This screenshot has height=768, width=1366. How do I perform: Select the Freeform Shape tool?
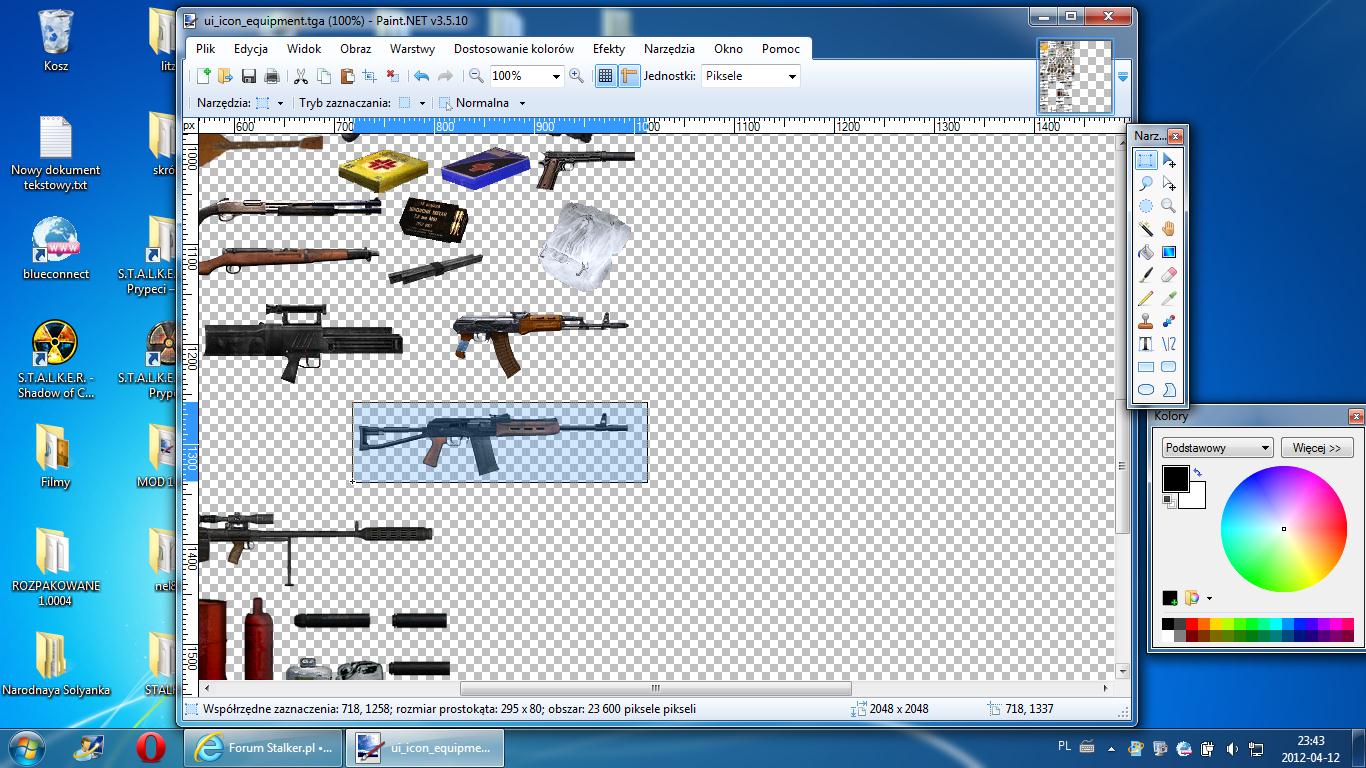1169,390
